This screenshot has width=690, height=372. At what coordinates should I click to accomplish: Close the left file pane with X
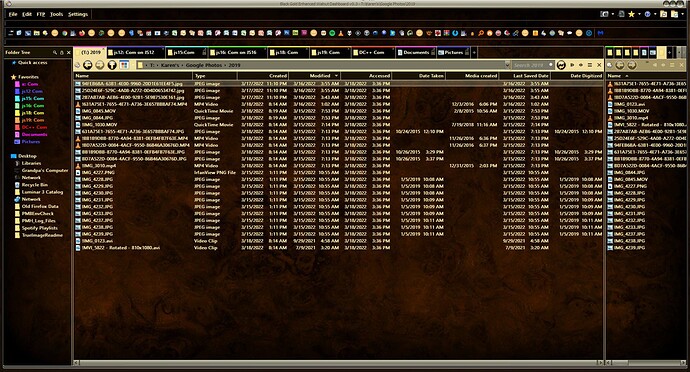[599, 65]
